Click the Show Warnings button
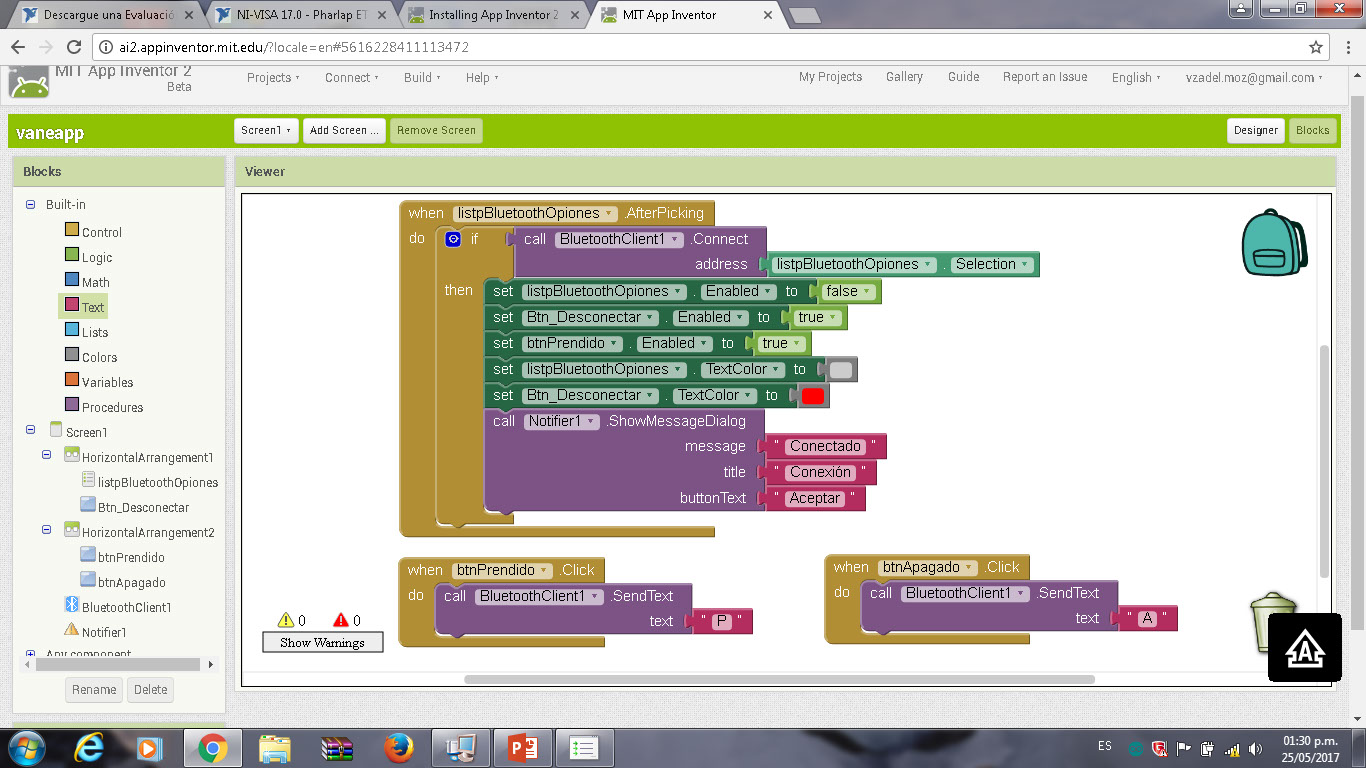 322,642
